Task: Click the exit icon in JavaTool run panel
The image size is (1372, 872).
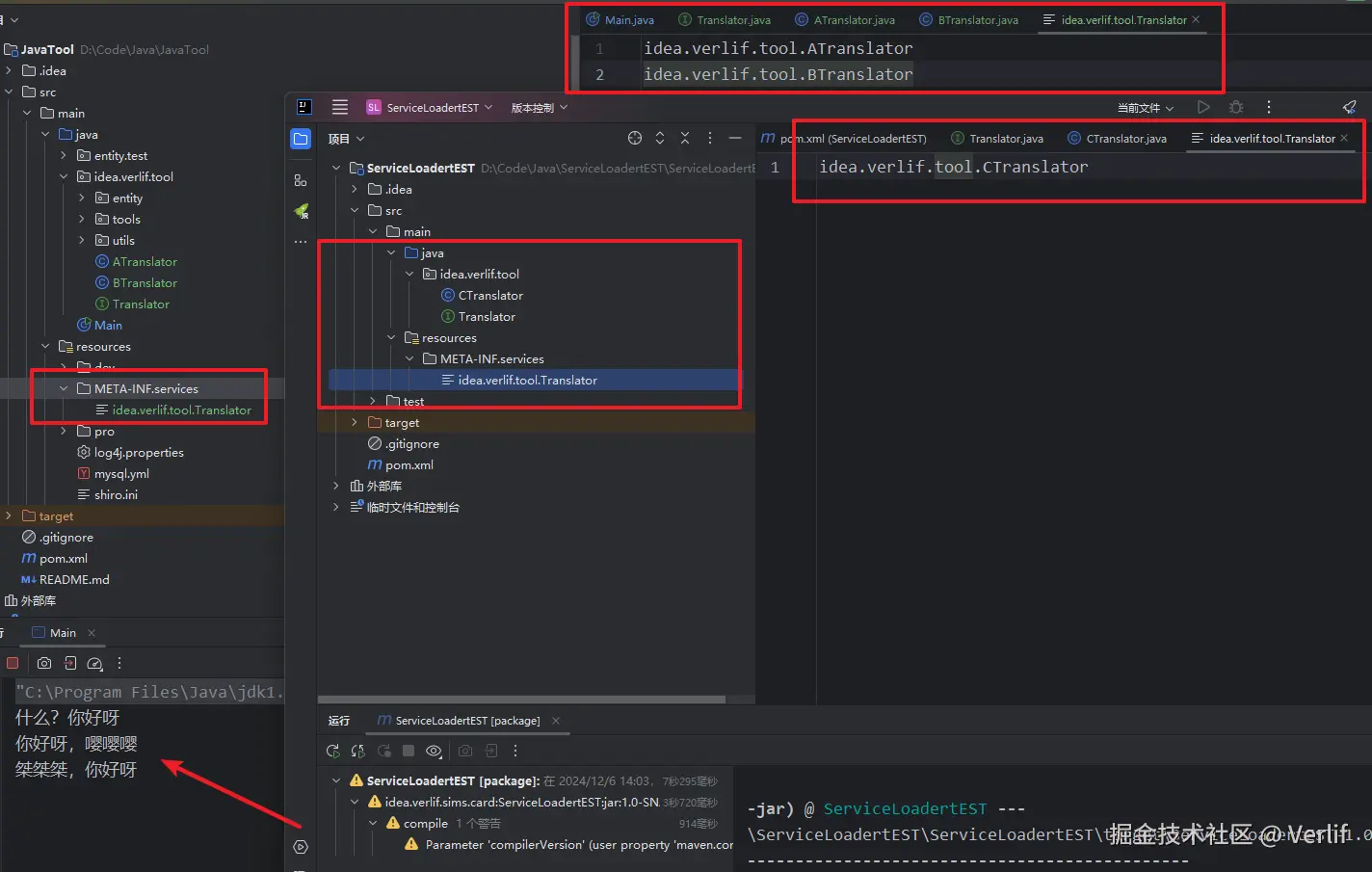Action: point(70,663)
